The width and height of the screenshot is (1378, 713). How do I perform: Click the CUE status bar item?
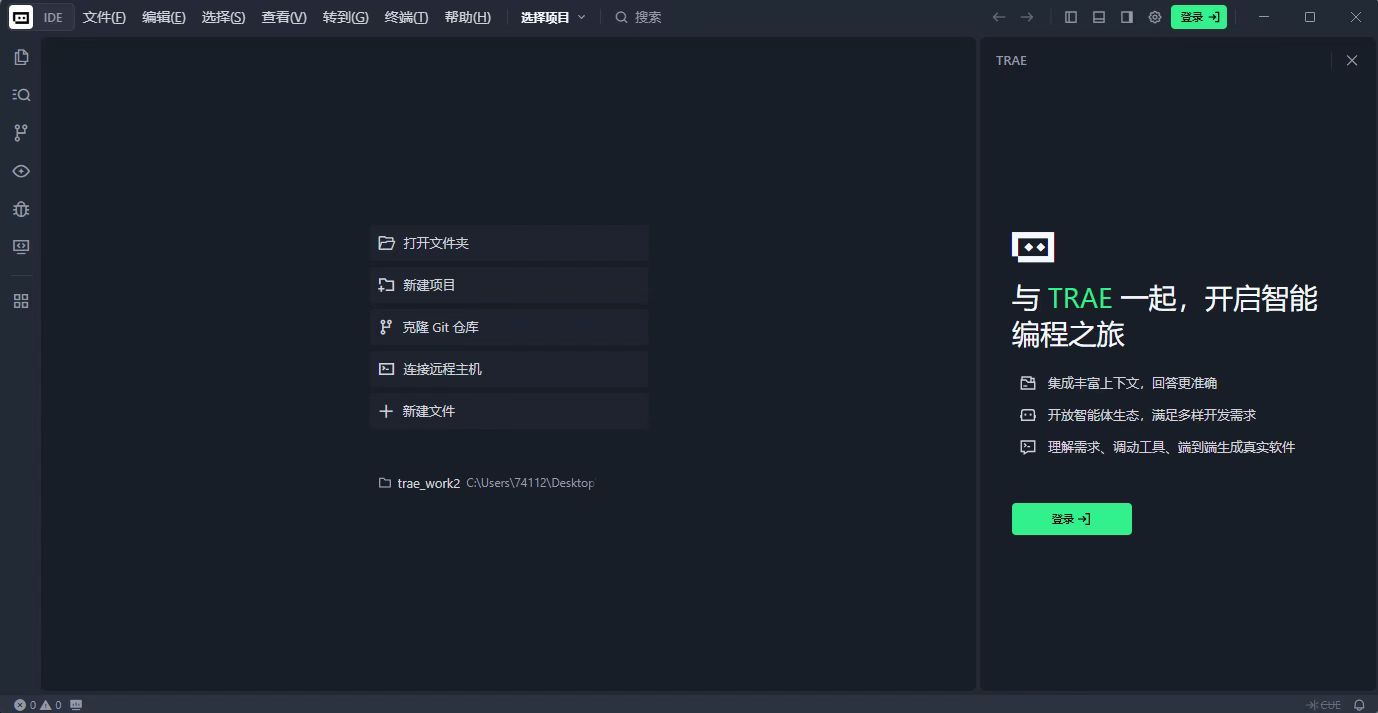pos(1323,705)
